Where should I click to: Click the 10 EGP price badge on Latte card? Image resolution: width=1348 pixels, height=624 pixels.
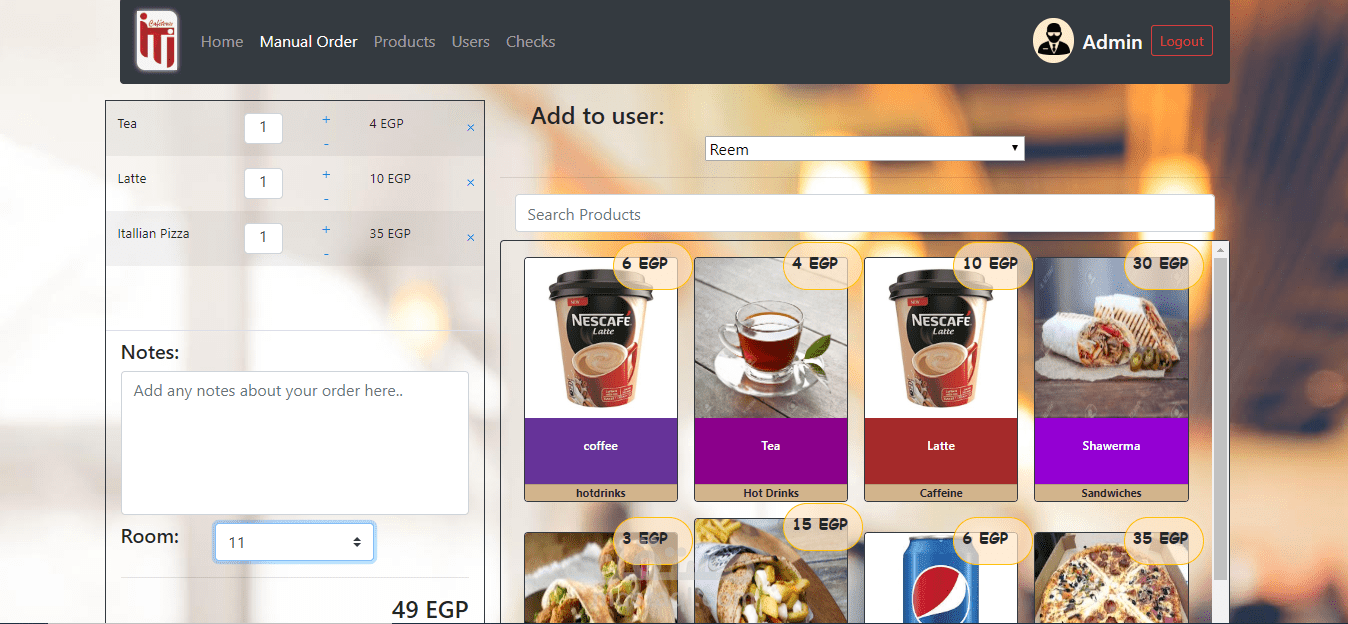coord(992,265)
